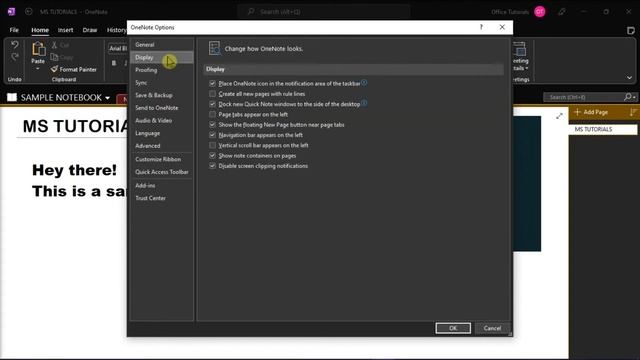Click the feed panel icon at top right
This screenshot has height=360, width=640.
pyautogui.click(x=631, y=30)
